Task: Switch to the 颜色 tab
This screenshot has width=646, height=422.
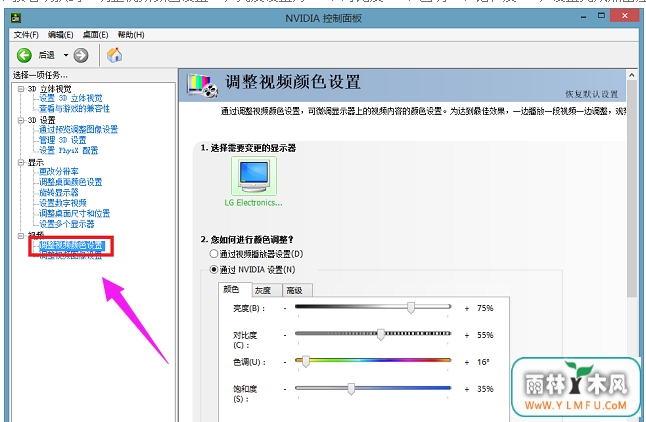Action: click(235, 289)
